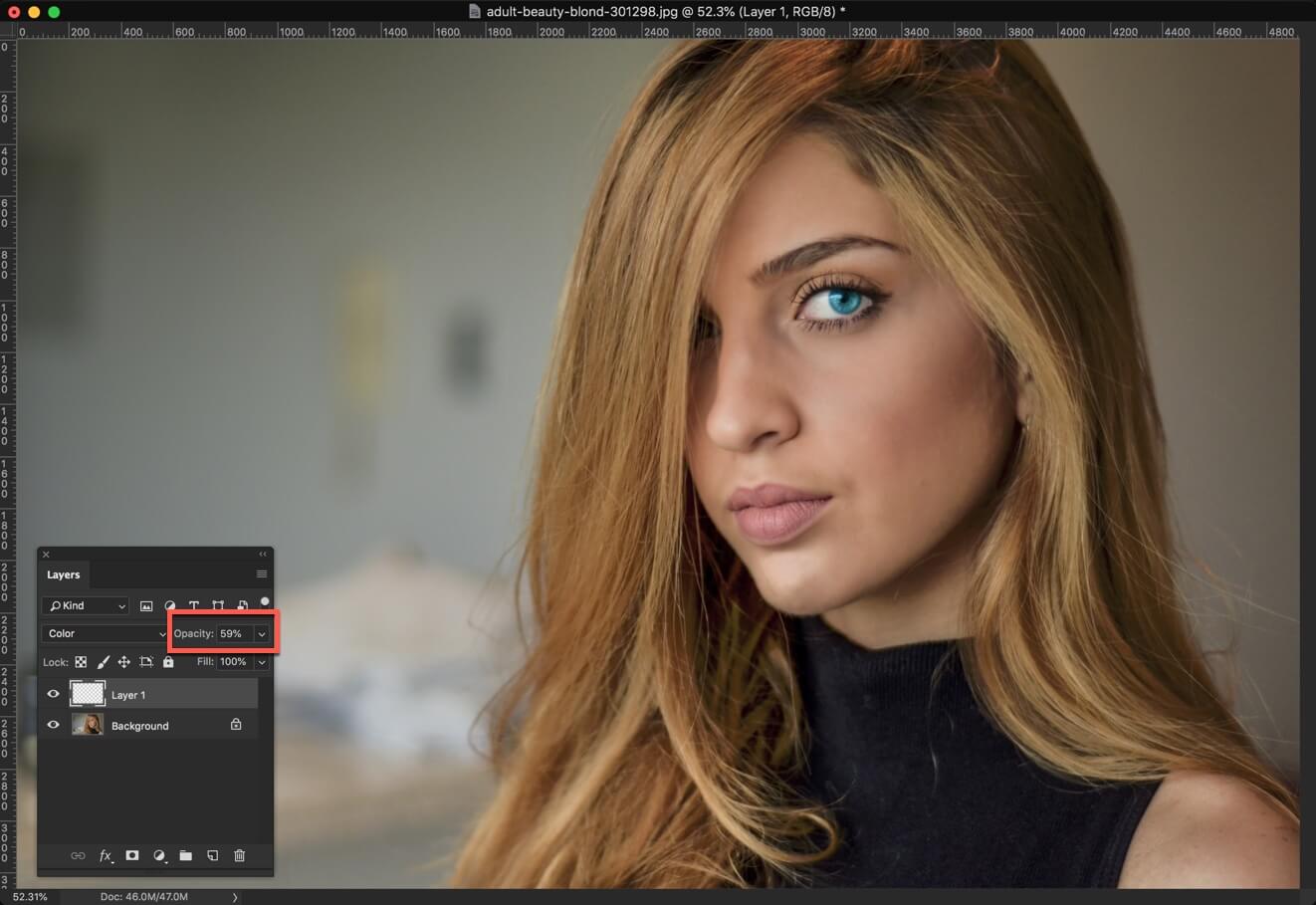Lock transparent pixels of the layer
Screen dimensions: 1316x905
point(81,662)
